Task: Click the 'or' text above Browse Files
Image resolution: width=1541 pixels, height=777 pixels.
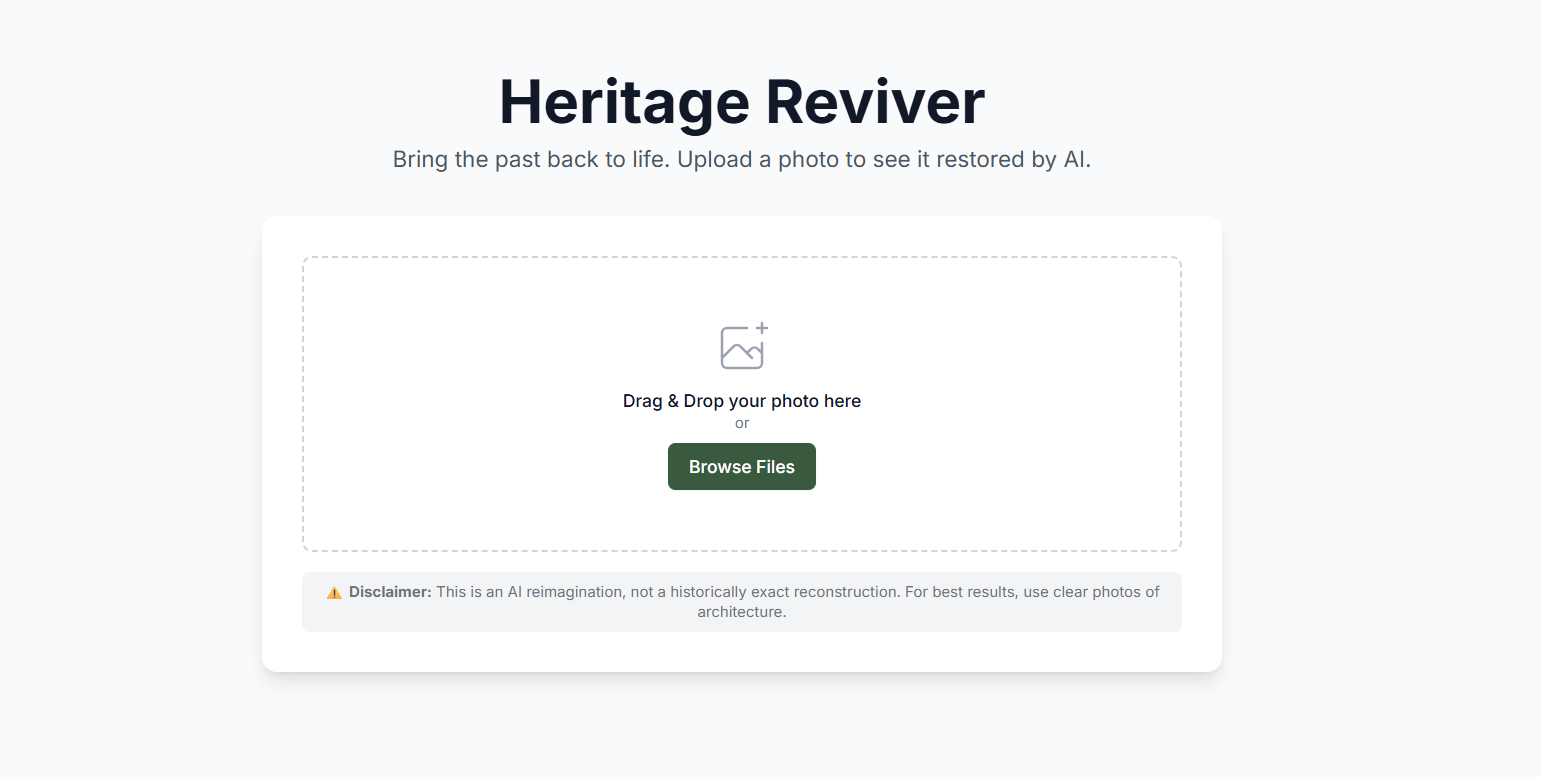Action: [742, 423]
